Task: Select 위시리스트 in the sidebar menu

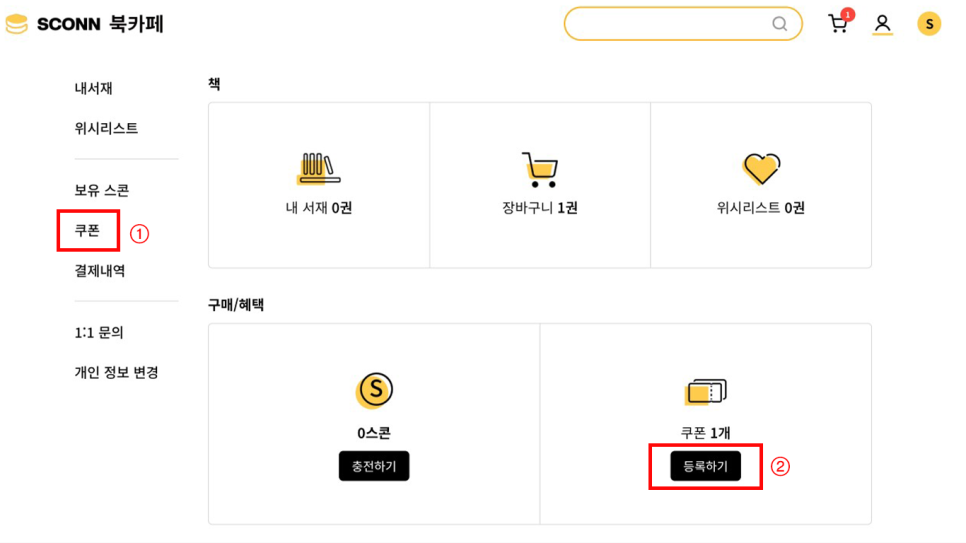Action: click(x=106, y=128)
